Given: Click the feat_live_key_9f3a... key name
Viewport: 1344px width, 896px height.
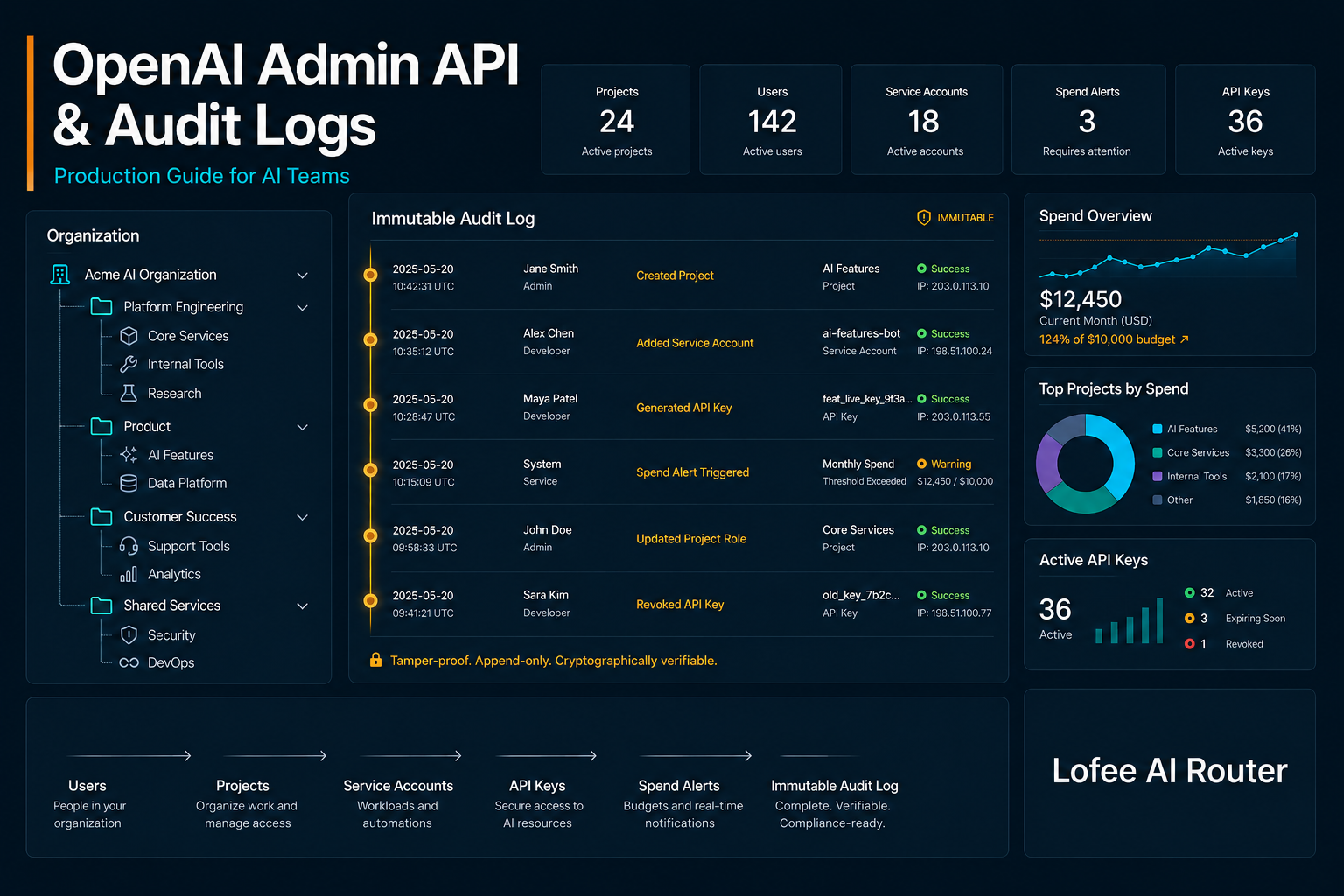Looking at the screenshot, I should [x=867, y=399].
